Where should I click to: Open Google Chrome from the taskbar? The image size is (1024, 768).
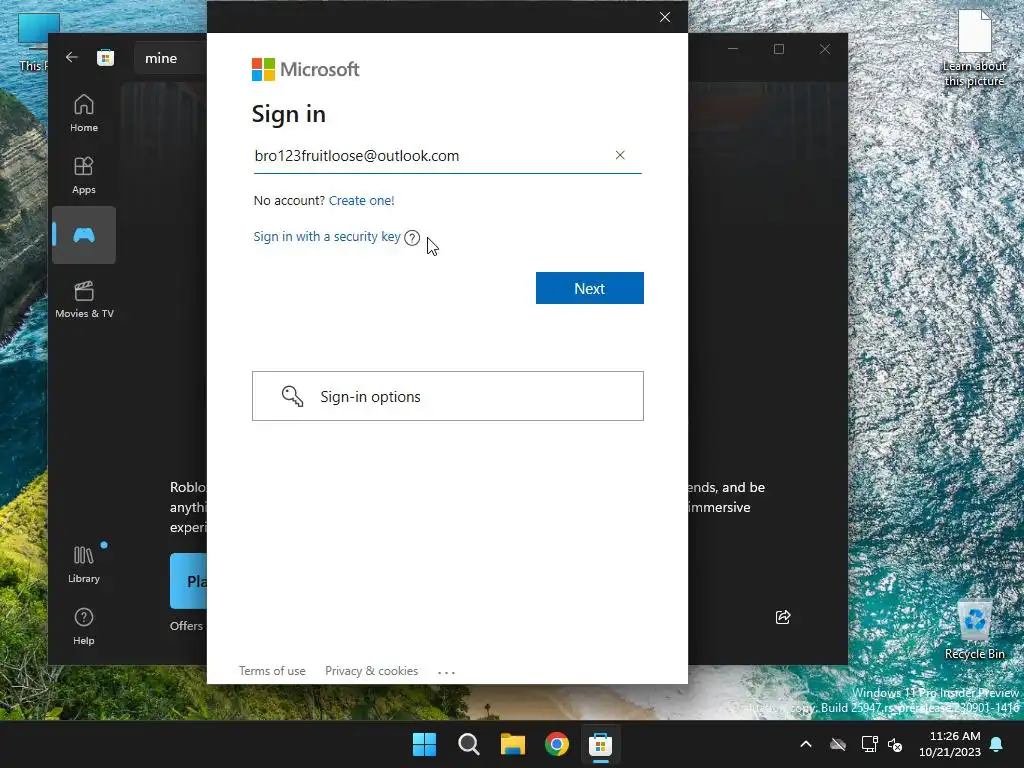point(556,744)
